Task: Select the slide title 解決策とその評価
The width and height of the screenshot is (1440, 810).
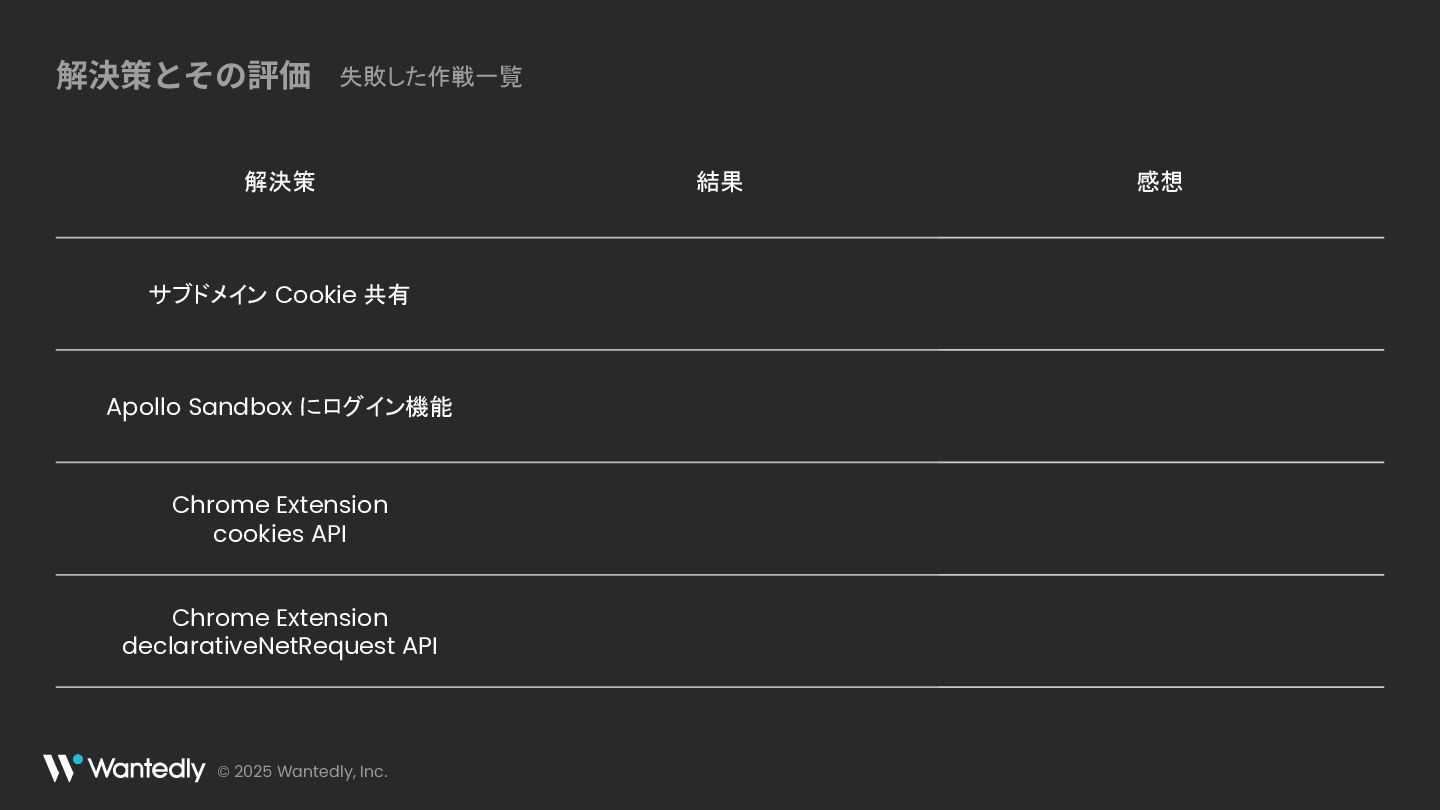Action: tap(184, 75)
